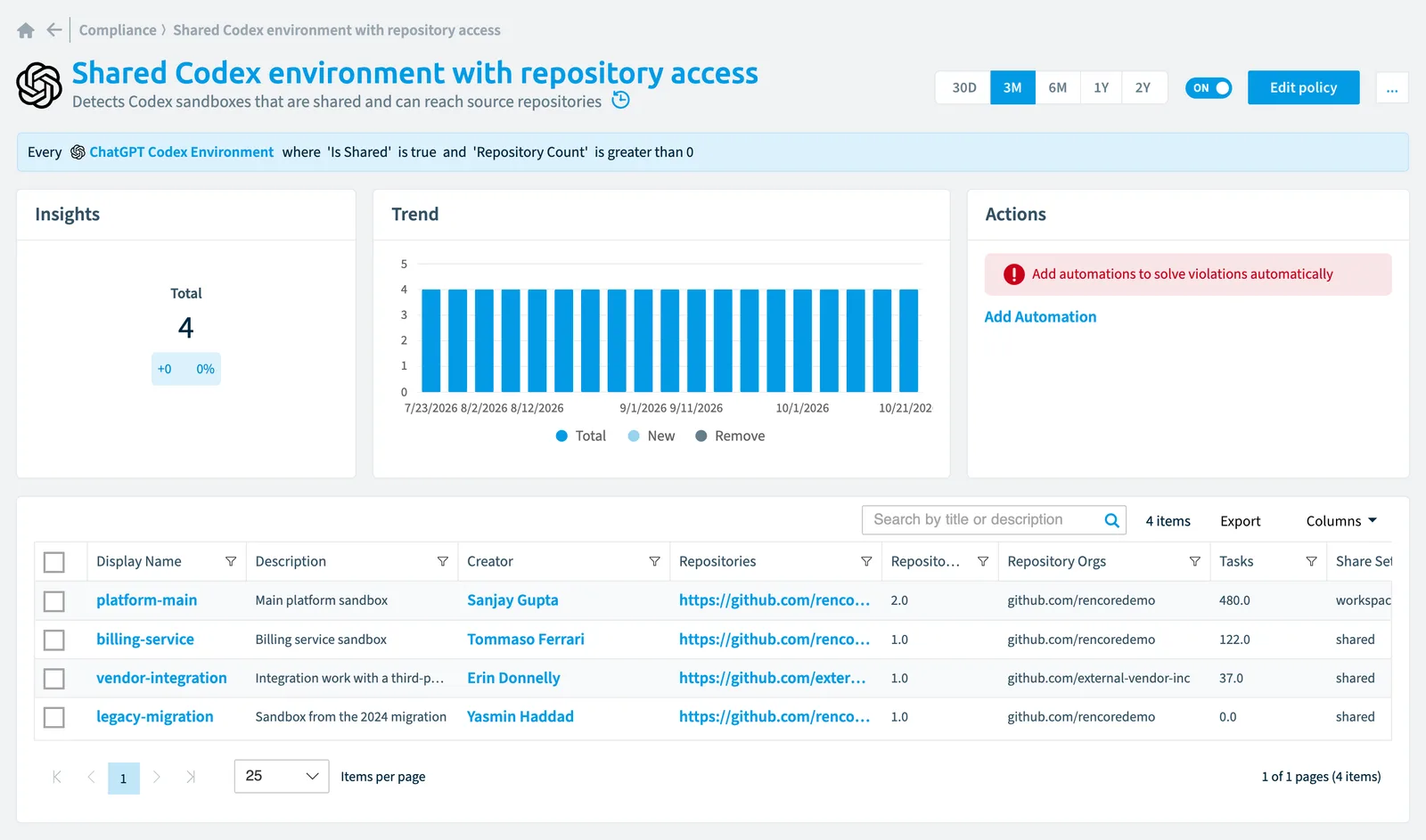Turn off the policy ON switch
This screenshot has height=840, width=1426.
point(1209,87)
